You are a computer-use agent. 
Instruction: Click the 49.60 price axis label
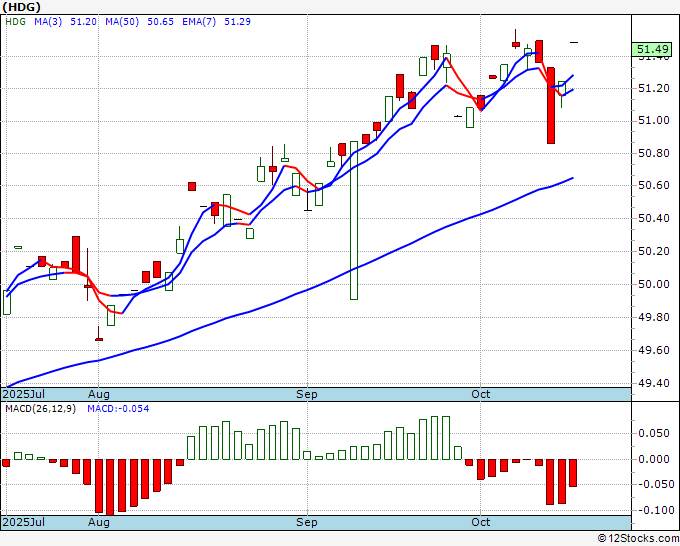click(654, 350)
